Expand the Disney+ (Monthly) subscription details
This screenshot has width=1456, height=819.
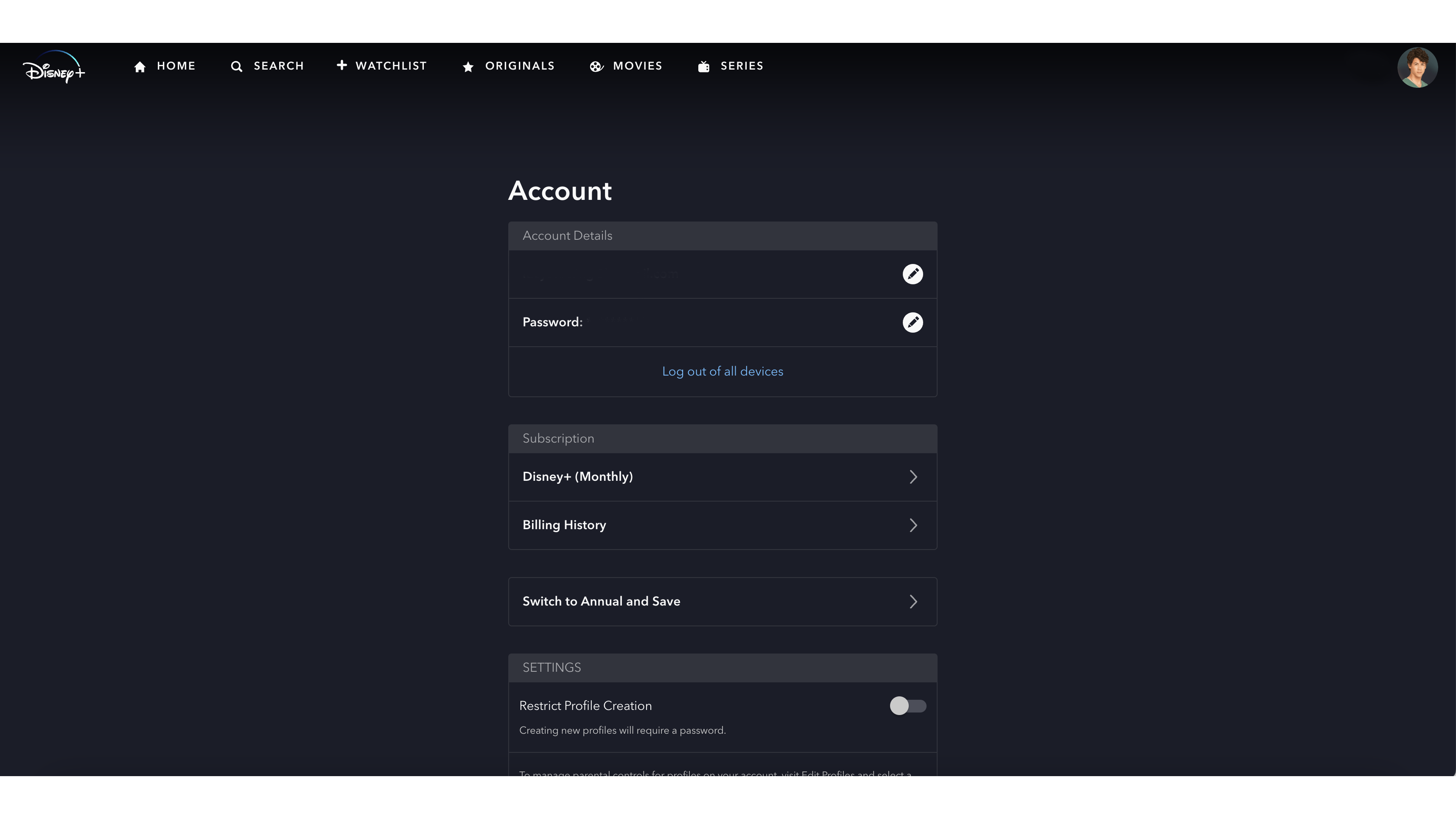point(913,477)
